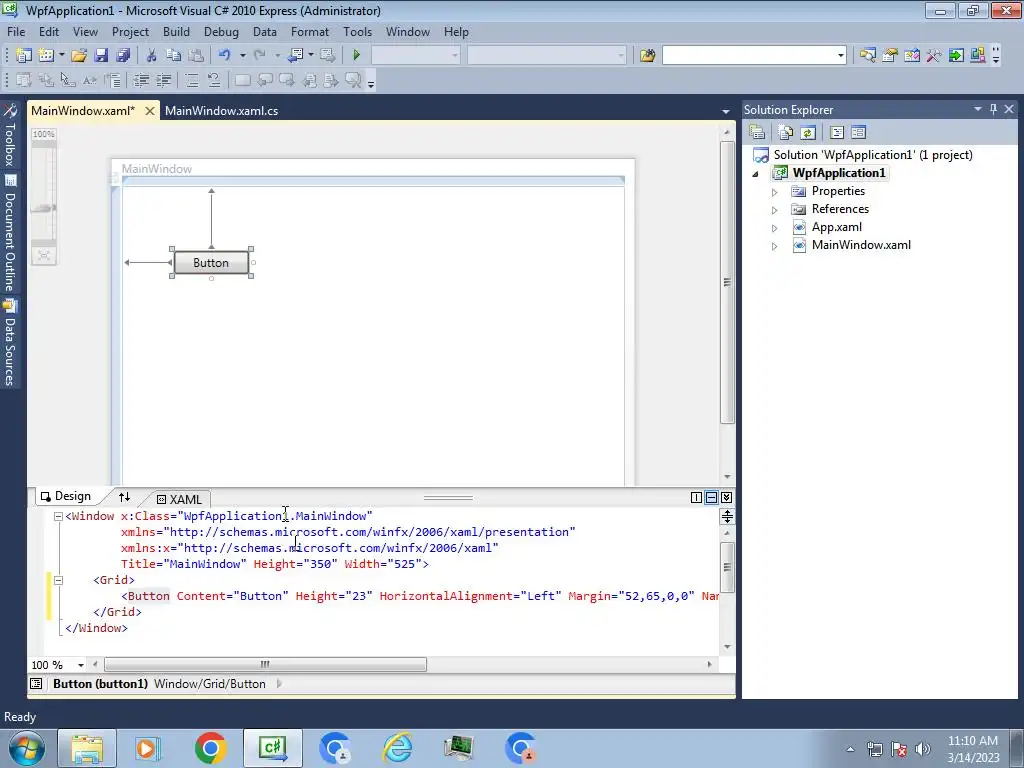1024x768 pixels.
Task: Switch to the MainWindow.xaml.cs tab
Action: click(221, 110)
